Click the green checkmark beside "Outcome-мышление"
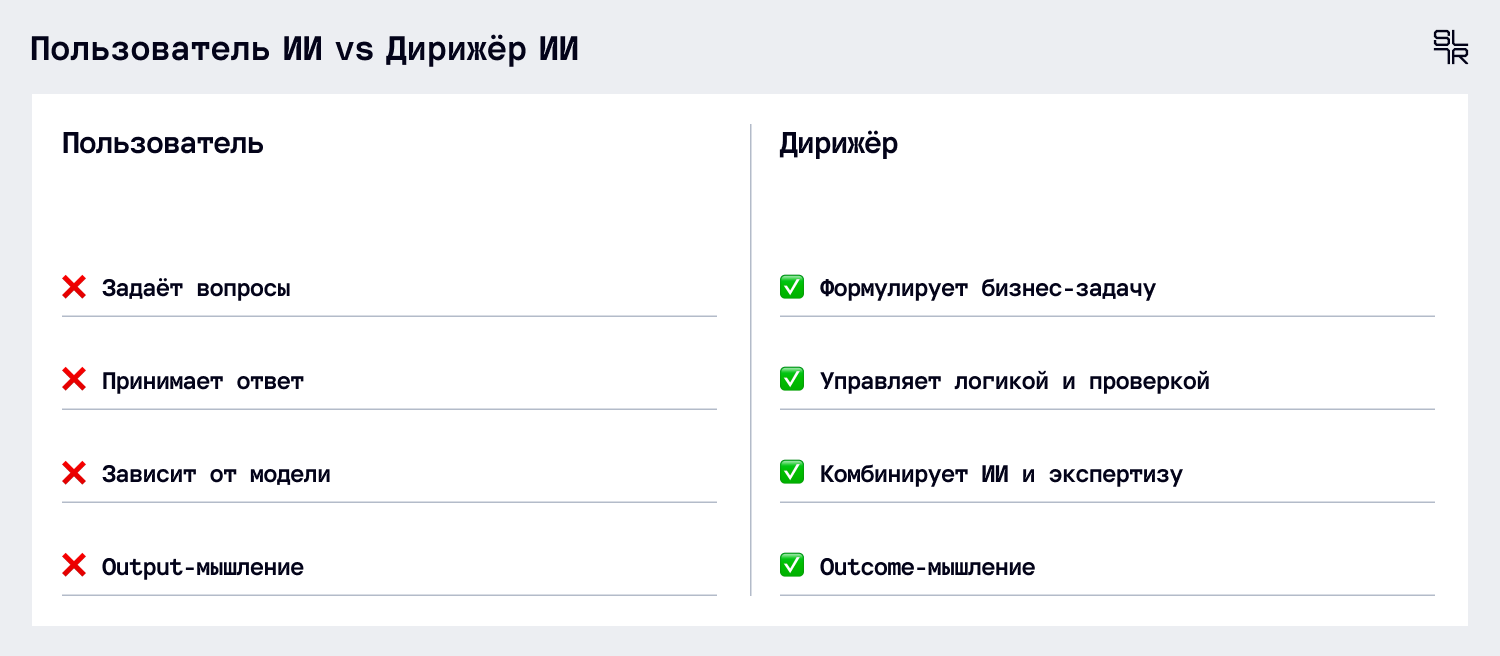The image size is (1500, 656). tap(792, 566)
